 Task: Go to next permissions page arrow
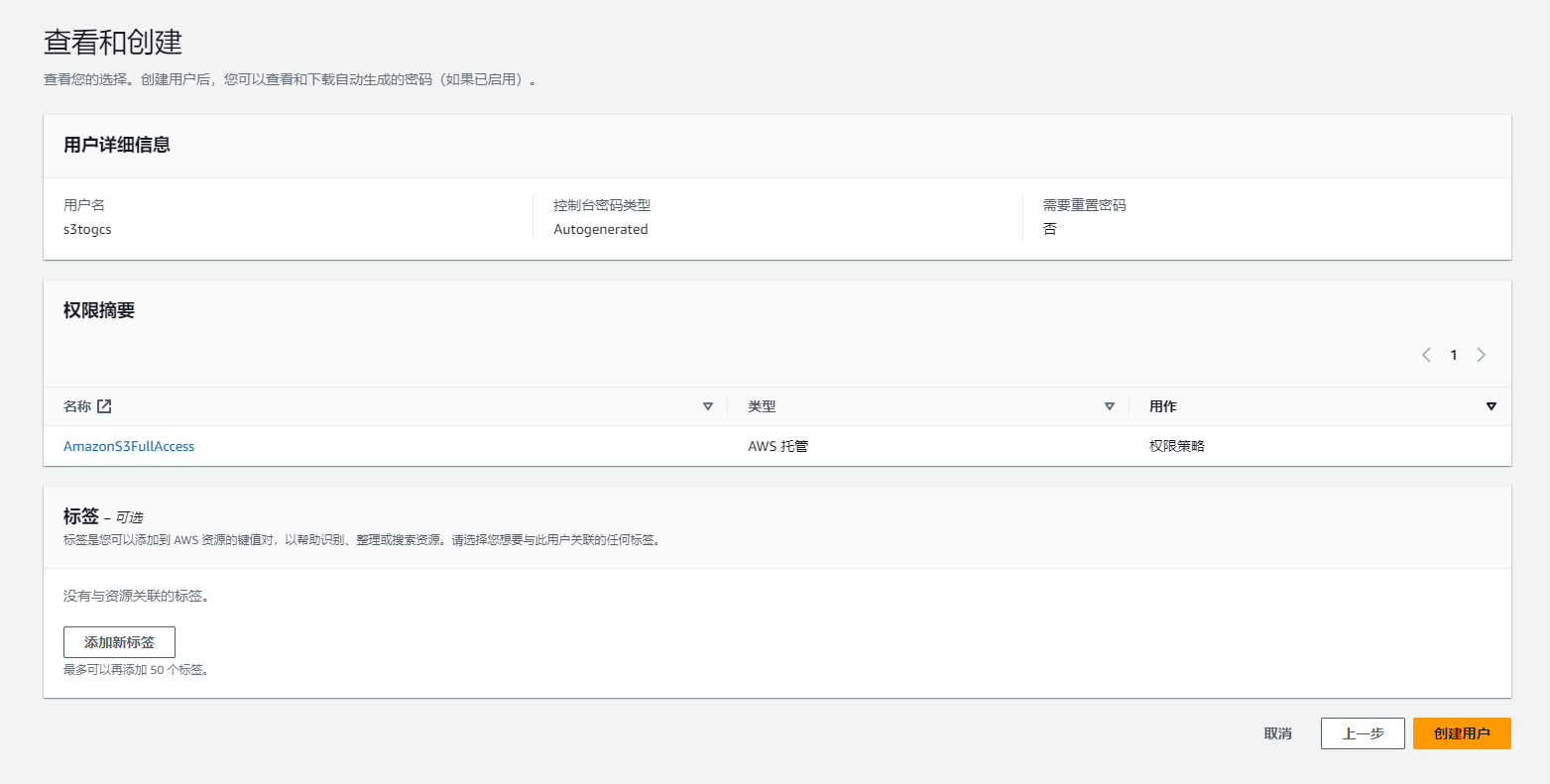click(x=1482, y=355)
